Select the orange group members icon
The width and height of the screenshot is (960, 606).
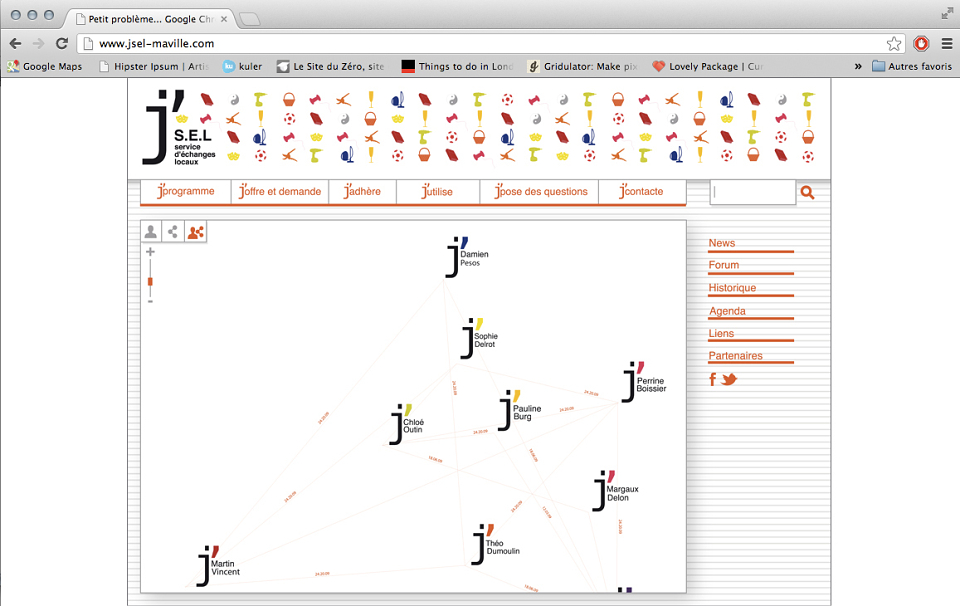pyautogui.click(x=196, y=232)
